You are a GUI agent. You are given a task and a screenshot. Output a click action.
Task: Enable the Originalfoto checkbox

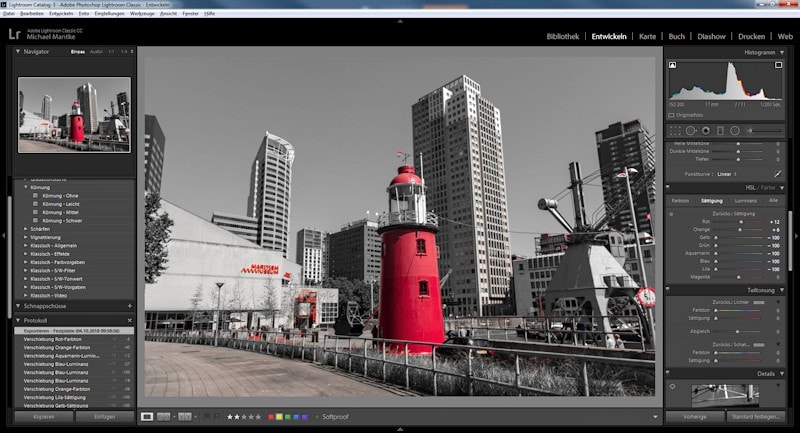click(673, 116)
